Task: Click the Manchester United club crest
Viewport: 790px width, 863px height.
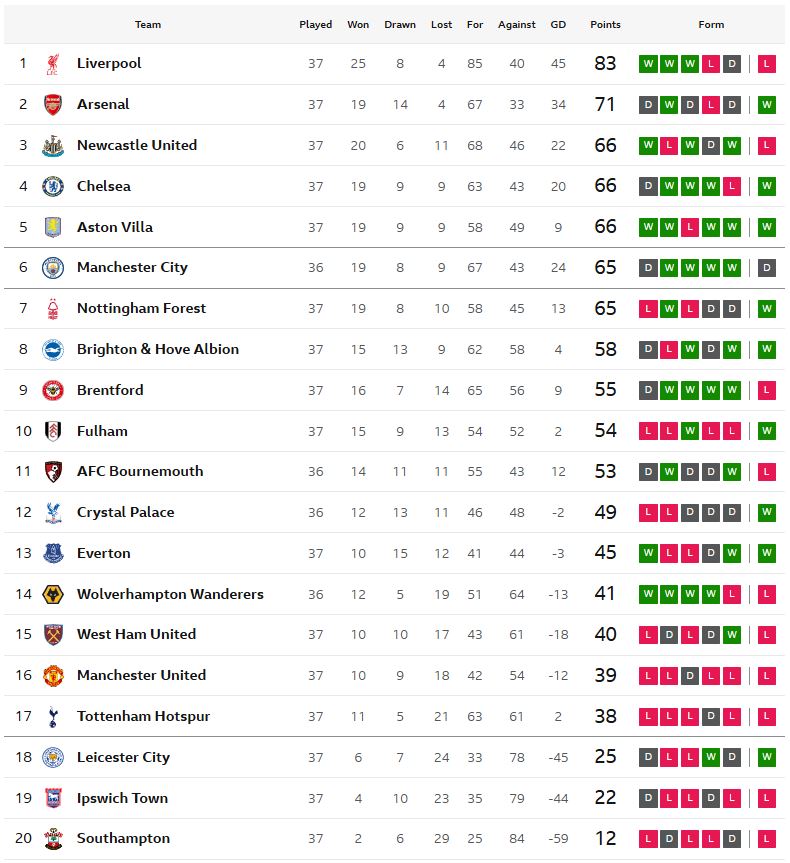Action: click(53, 676)
